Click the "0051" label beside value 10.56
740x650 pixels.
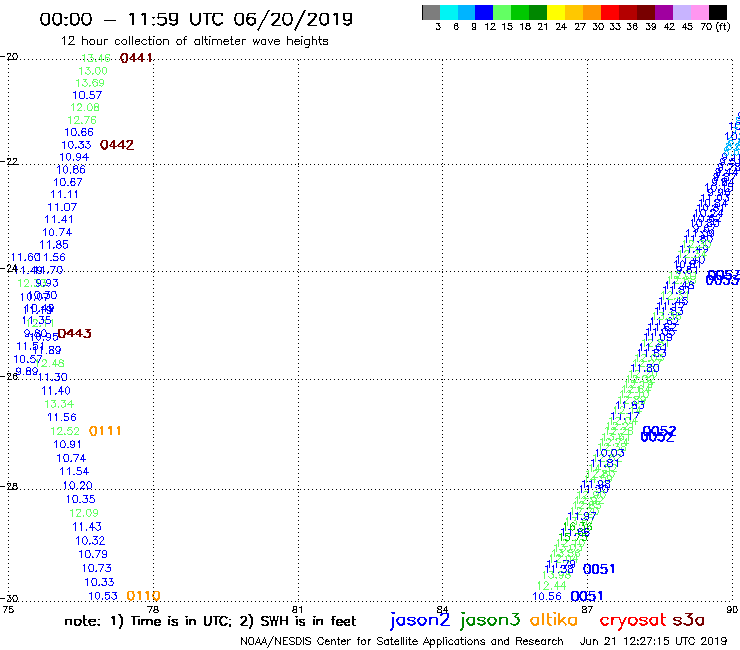pyautogui.click(x=587, y=596)
